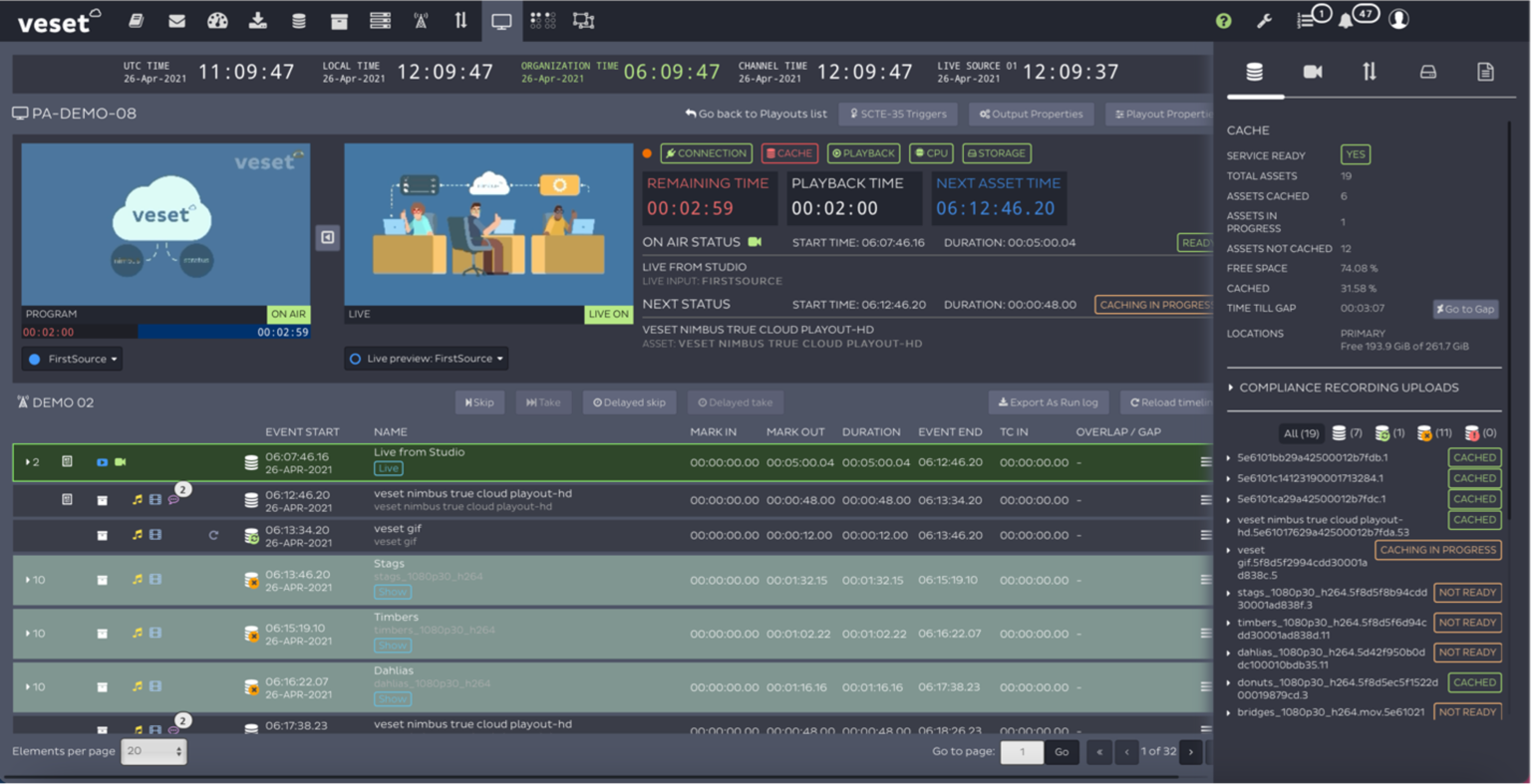Screen dimensions: 1531x784
Task: Click the playback progress bar under PROGRAM monitor
Action: click(x=165, y=329)
